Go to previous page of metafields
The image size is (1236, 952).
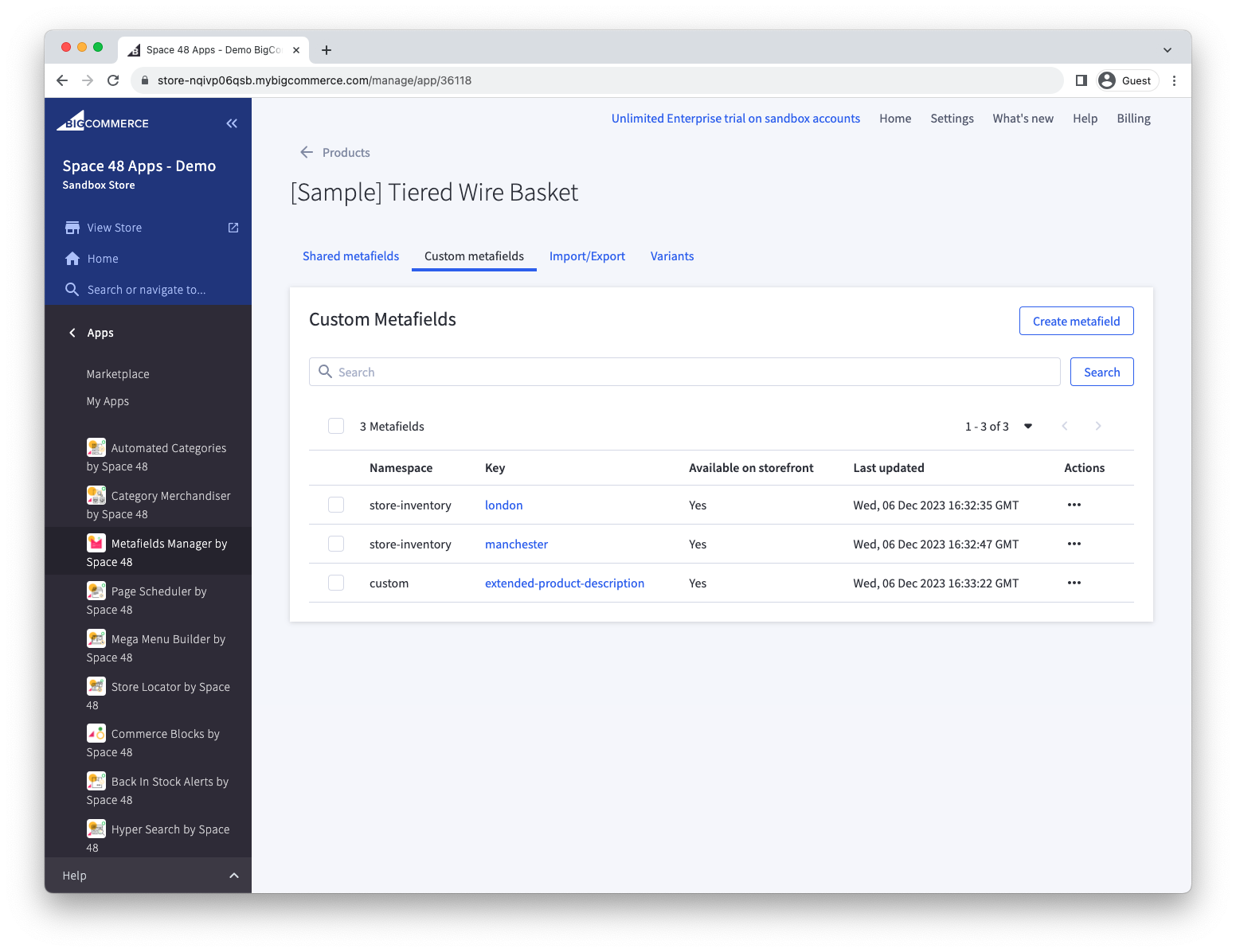pos(1065,426)
